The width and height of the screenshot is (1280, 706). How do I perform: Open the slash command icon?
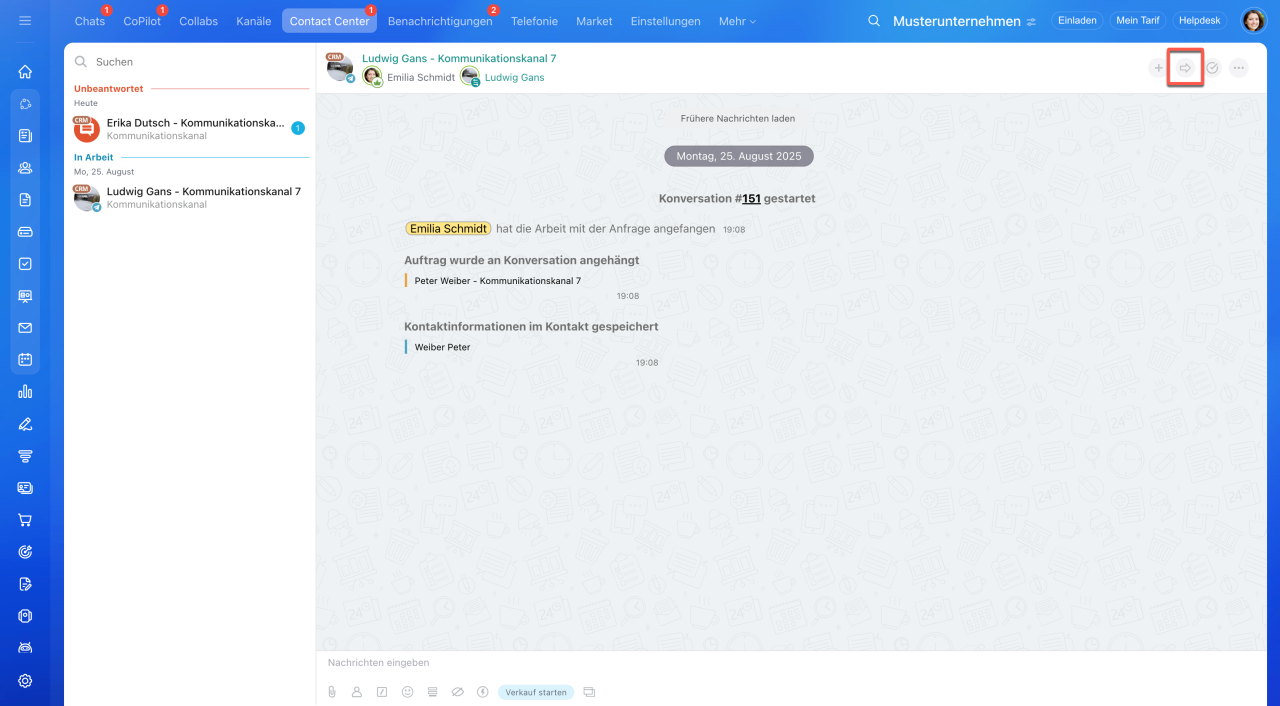click(382, 692)
